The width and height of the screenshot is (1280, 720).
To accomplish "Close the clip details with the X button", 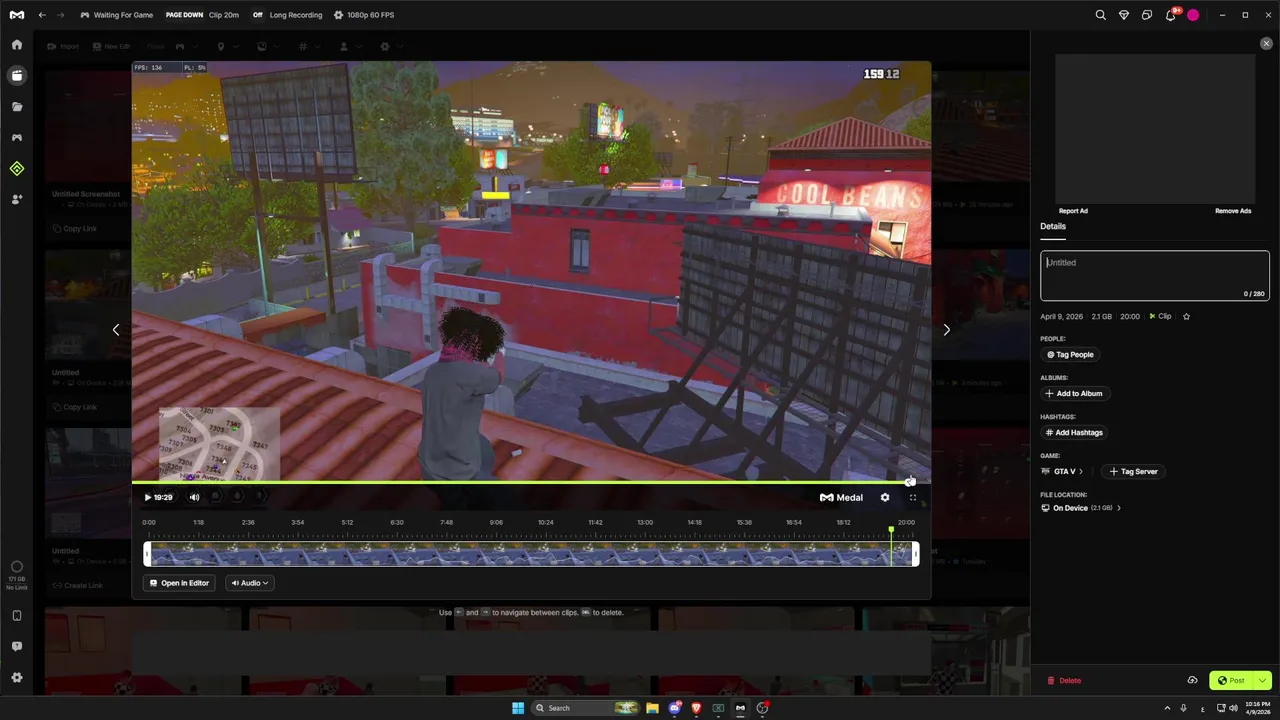I will coord(1266,44).
